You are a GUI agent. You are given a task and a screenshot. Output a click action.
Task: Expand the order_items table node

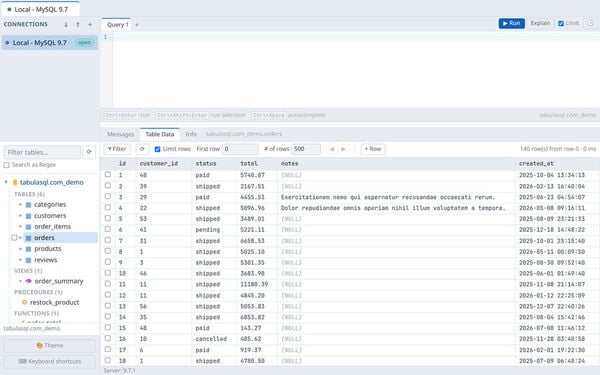point(20,227)
